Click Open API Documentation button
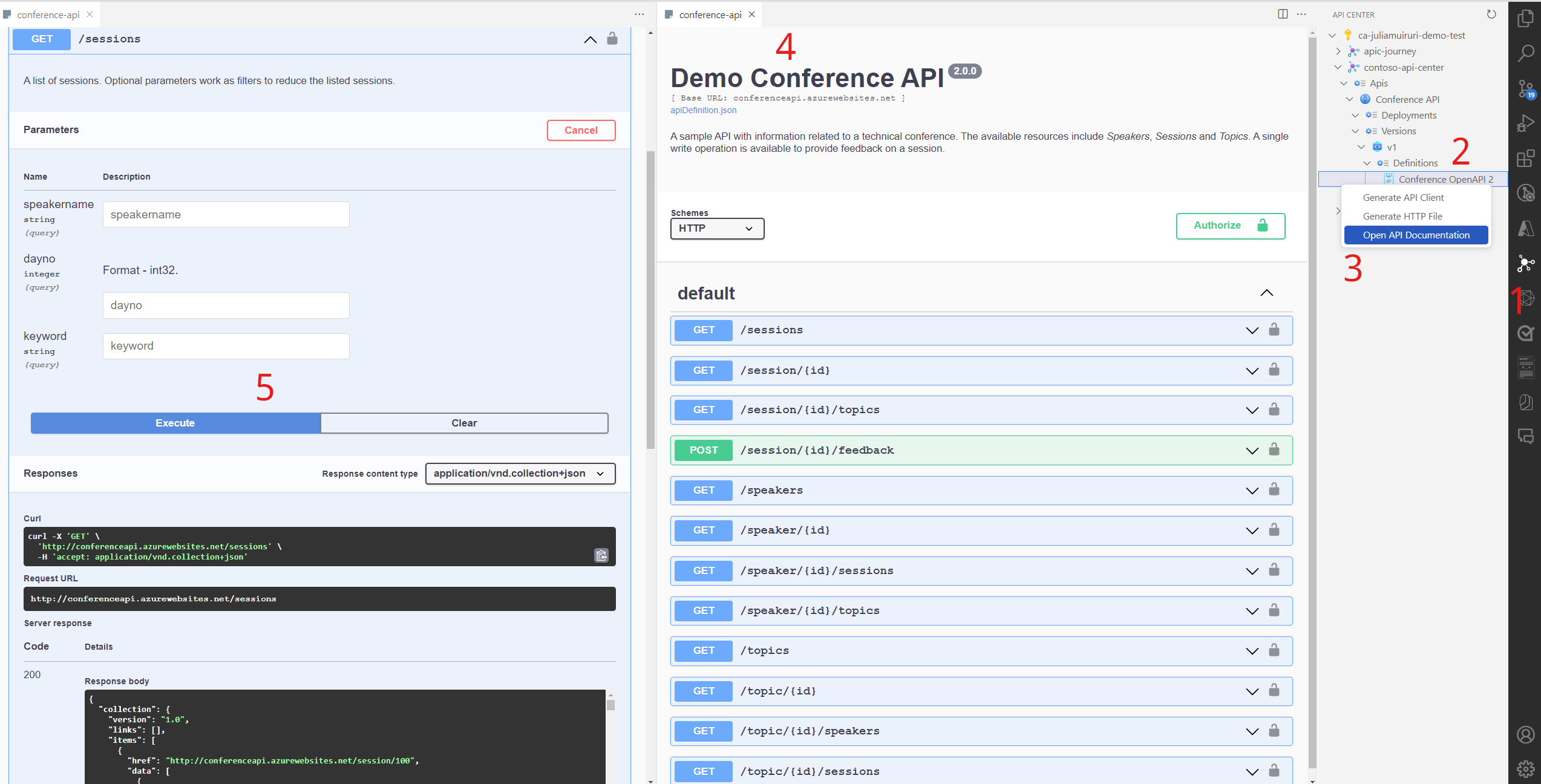 click(1415, 235)
